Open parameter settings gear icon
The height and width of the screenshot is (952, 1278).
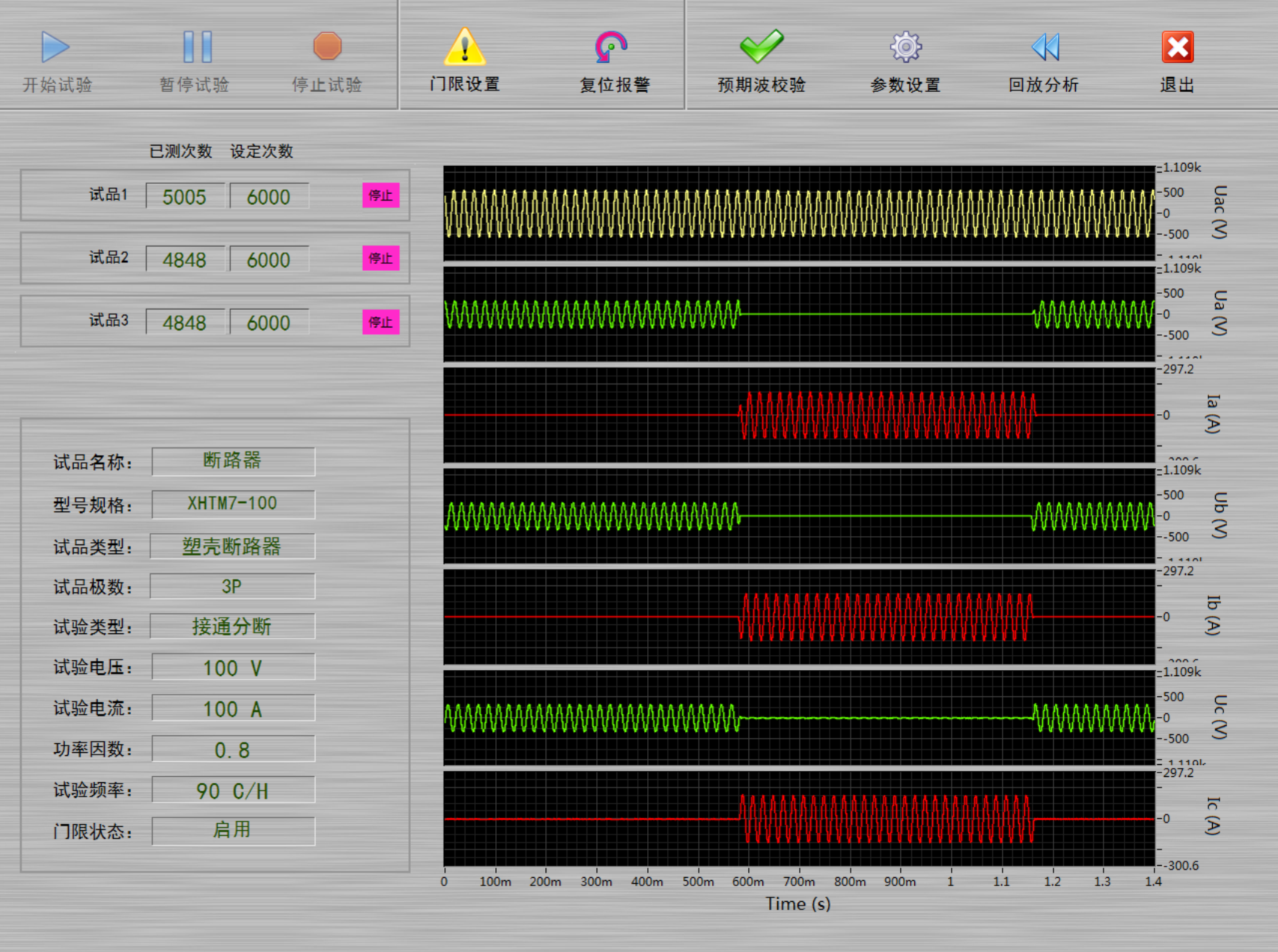[905, 48]
